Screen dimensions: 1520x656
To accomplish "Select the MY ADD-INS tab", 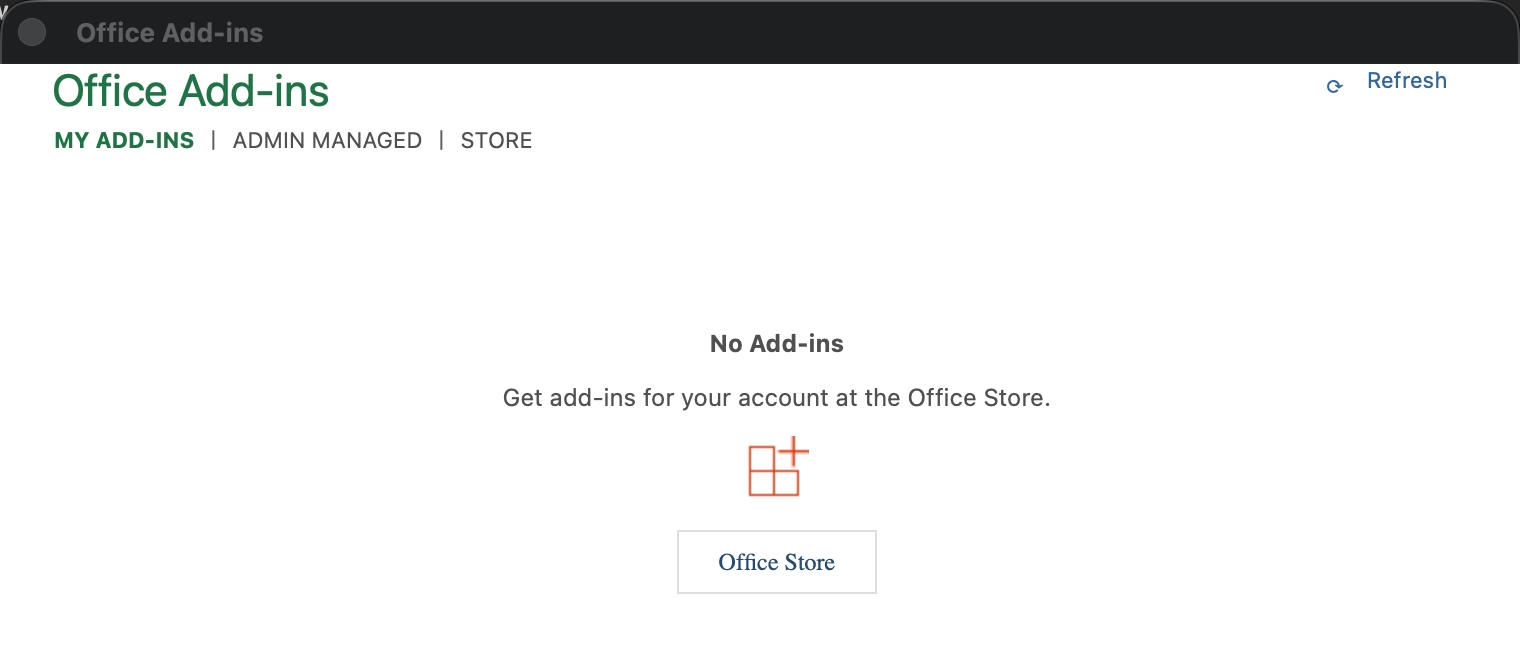I will pyautogui.click(x=124, y=141).
